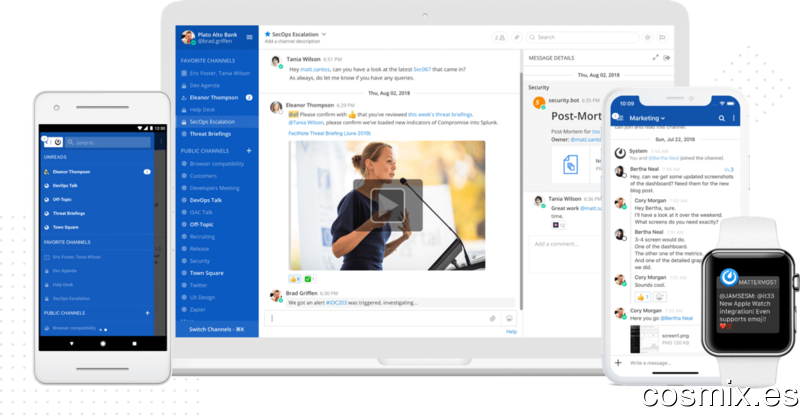The image size is (800, 415).
Task: Click the star icon next to SecOps Escalation
Action: [267, 34]
